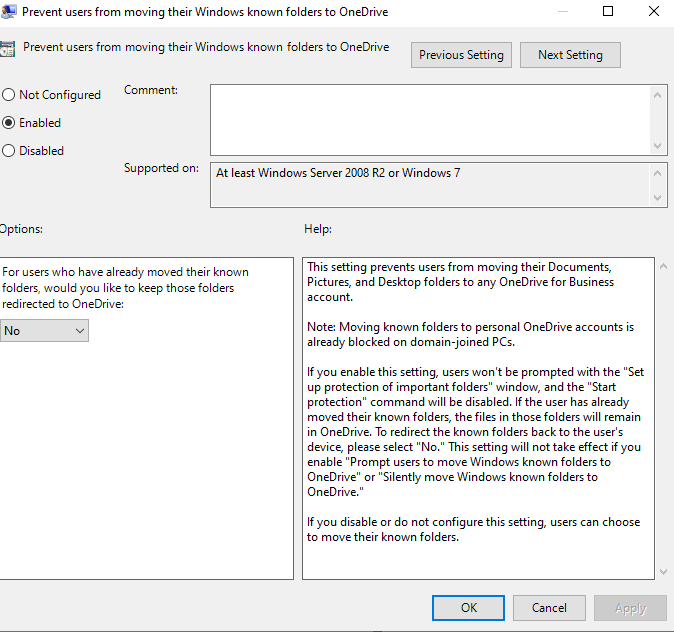Viewport: 674px width, 632px height.
Task: Confirm with the OK button
Action: pyautogui.click(x=469, y=607)
